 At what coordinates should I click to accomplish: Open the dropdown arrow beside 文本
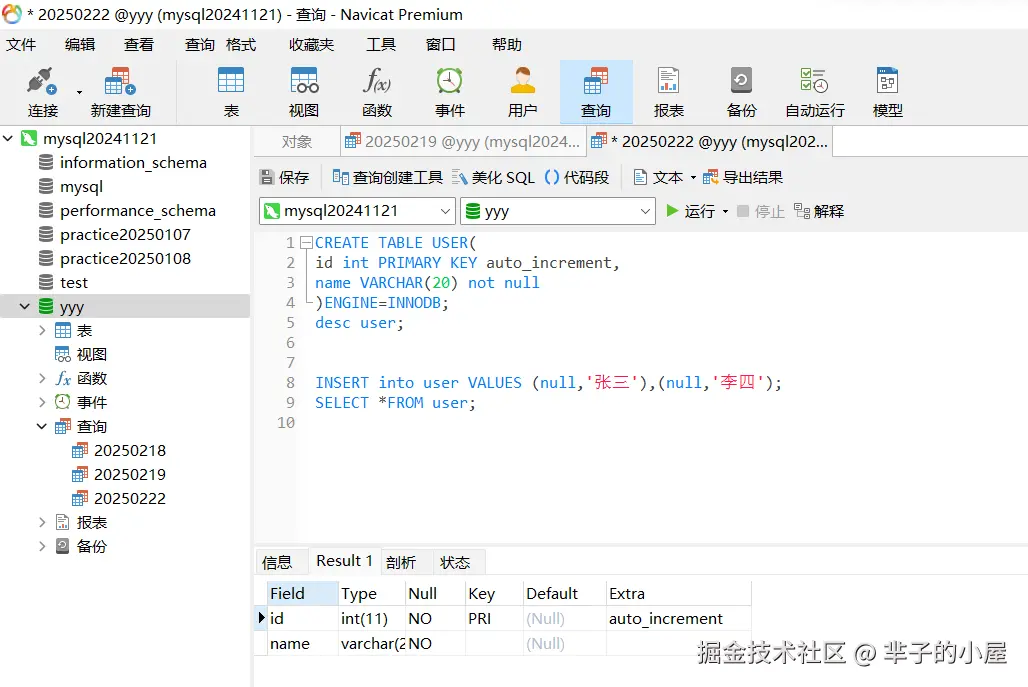click(x=693, y=178)
